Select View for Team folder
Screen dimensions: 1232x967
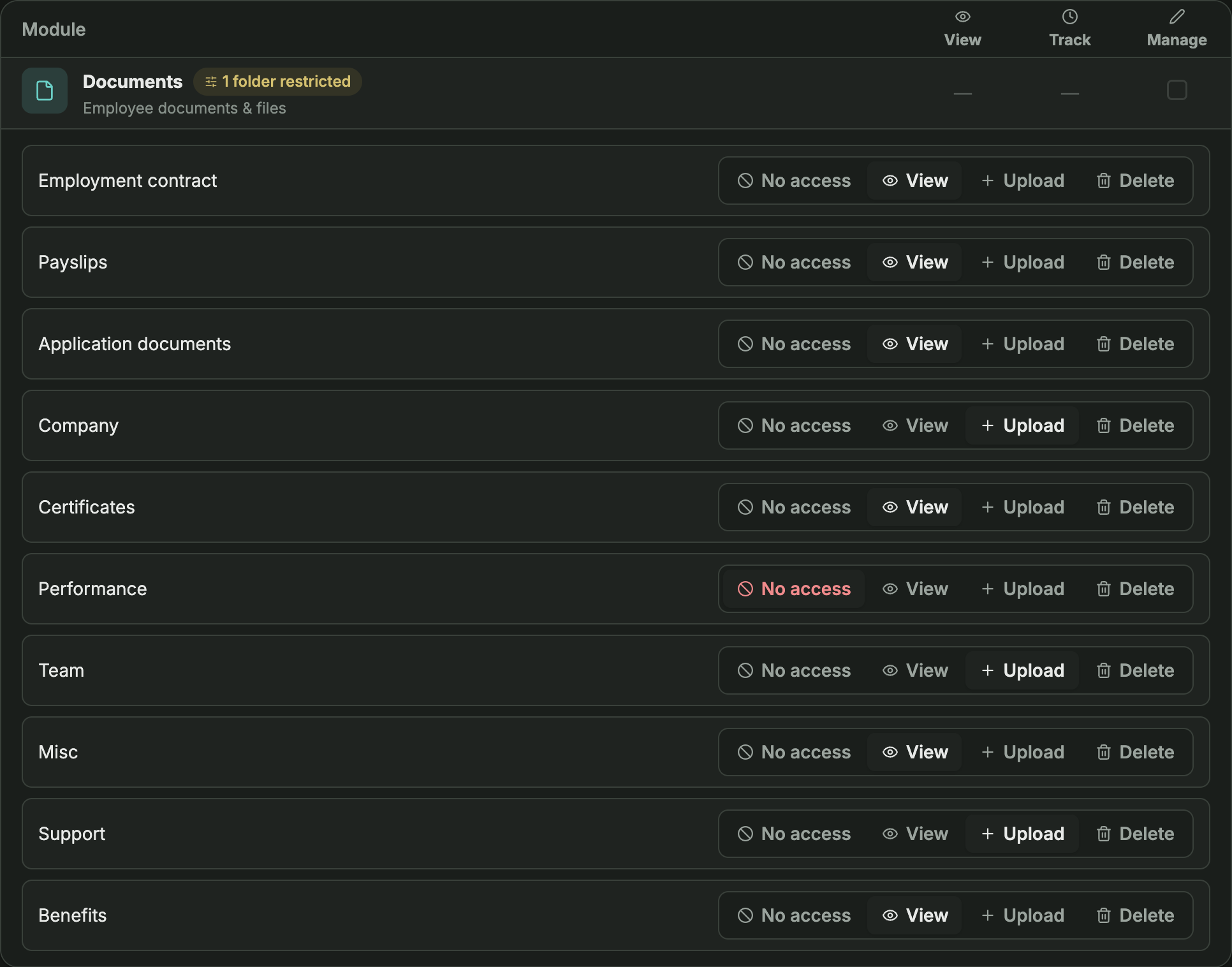[x=914, y=670]
